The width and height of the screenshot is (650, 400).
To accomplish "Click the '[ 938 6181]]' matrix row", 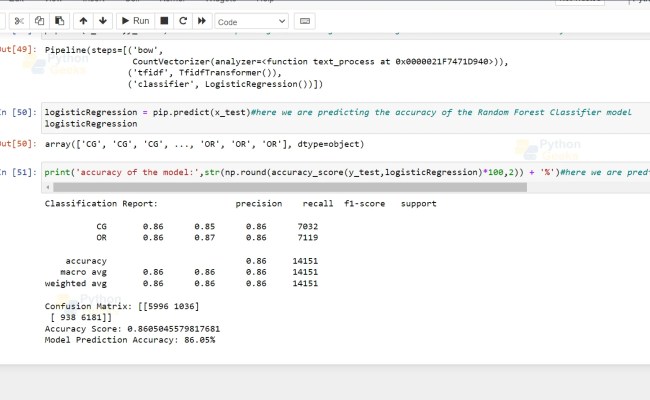I will 81,318.
